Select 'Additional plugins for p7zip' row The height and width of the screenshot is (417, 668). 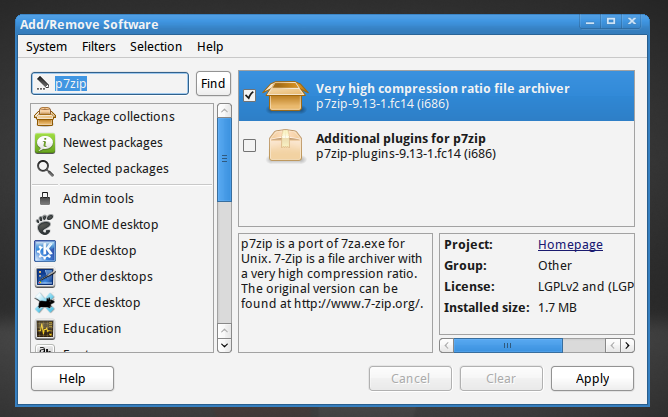coord(436,146)
